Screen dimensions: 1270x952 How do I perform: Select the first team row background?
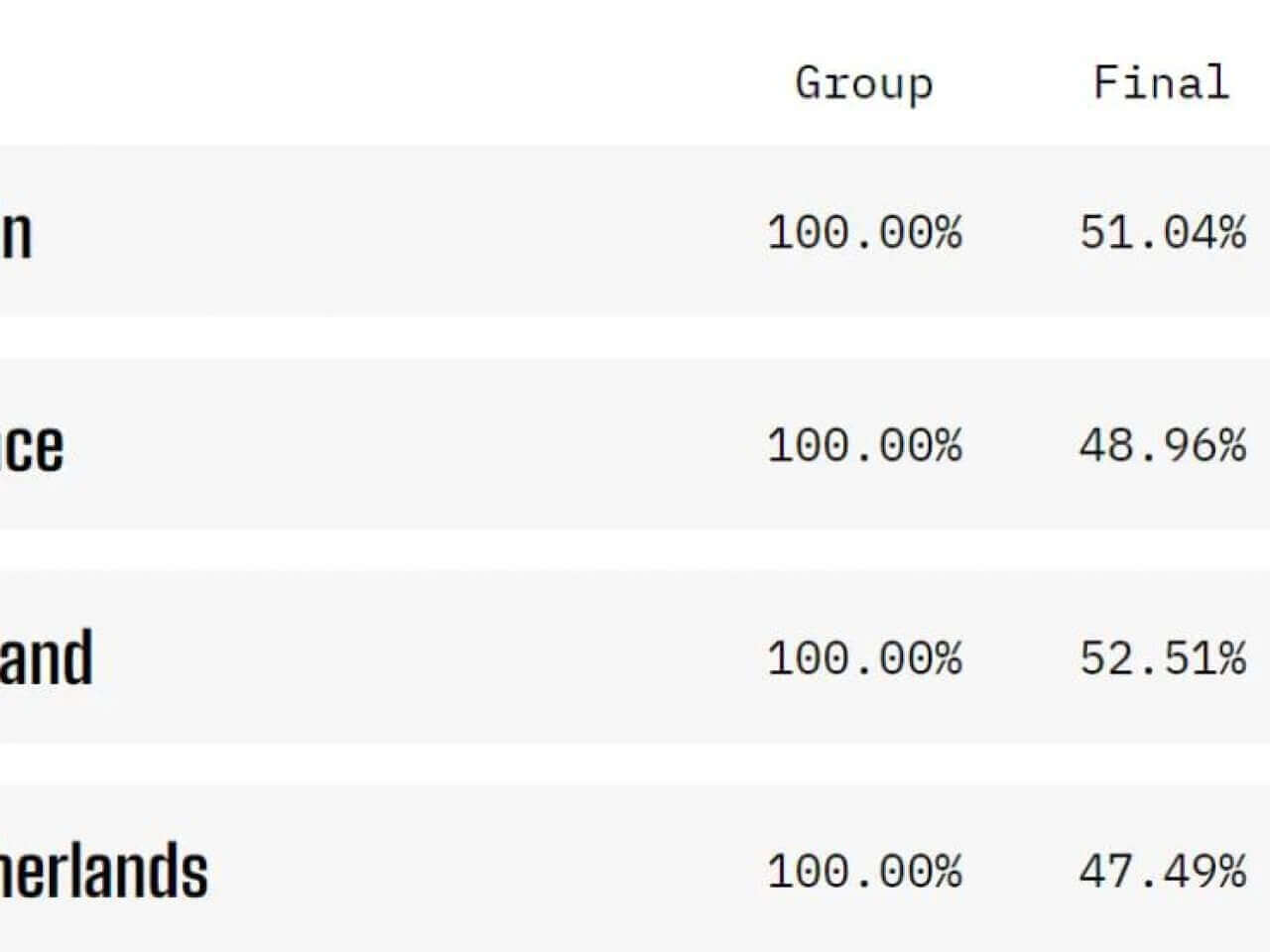[635, 231]
